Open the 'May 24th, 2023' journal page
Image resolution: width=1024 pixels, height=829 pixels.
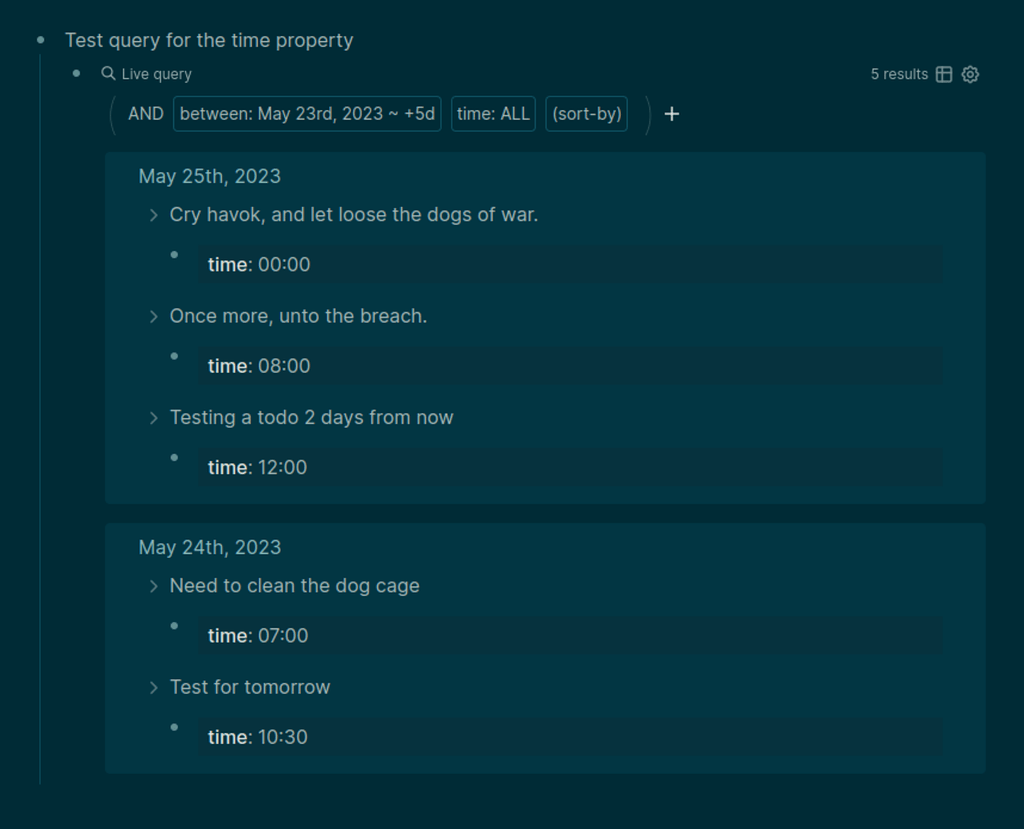click(210, 547)
